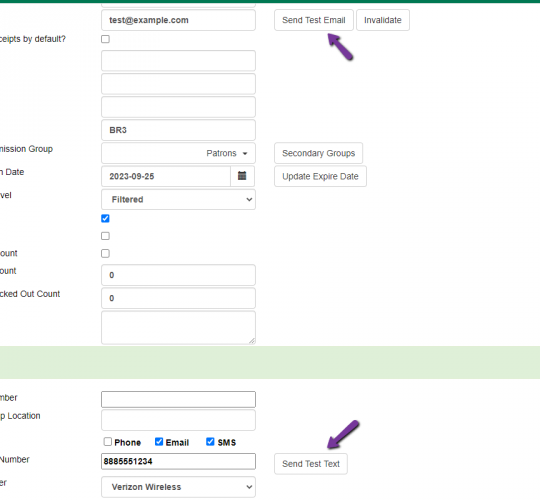Open the Patrons permission group dropdown
Image resolution: width=540 pixels, height=500 pixels.
[178, 153]
